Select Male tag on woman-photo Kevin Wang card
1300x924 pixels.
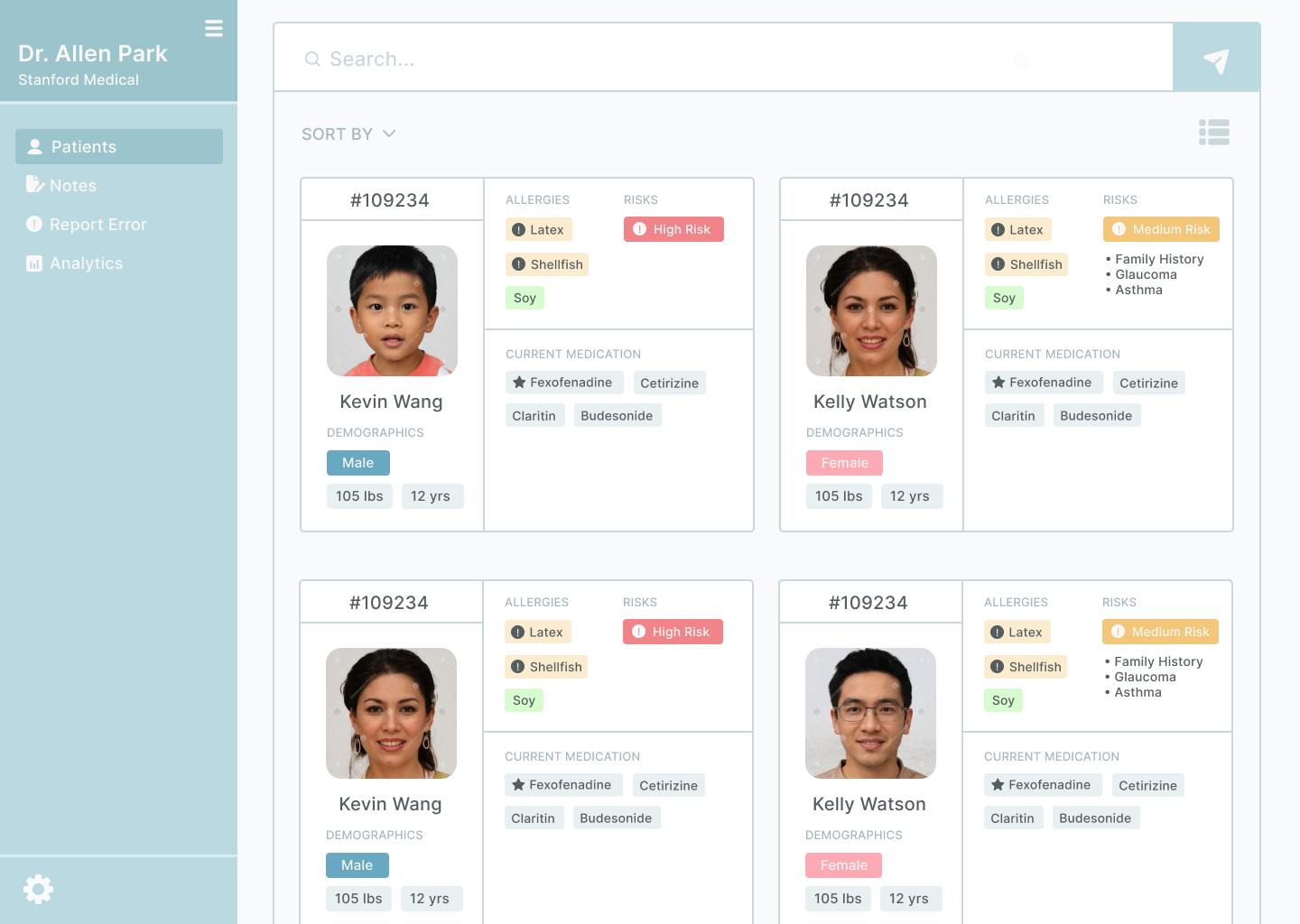point(357,865)
